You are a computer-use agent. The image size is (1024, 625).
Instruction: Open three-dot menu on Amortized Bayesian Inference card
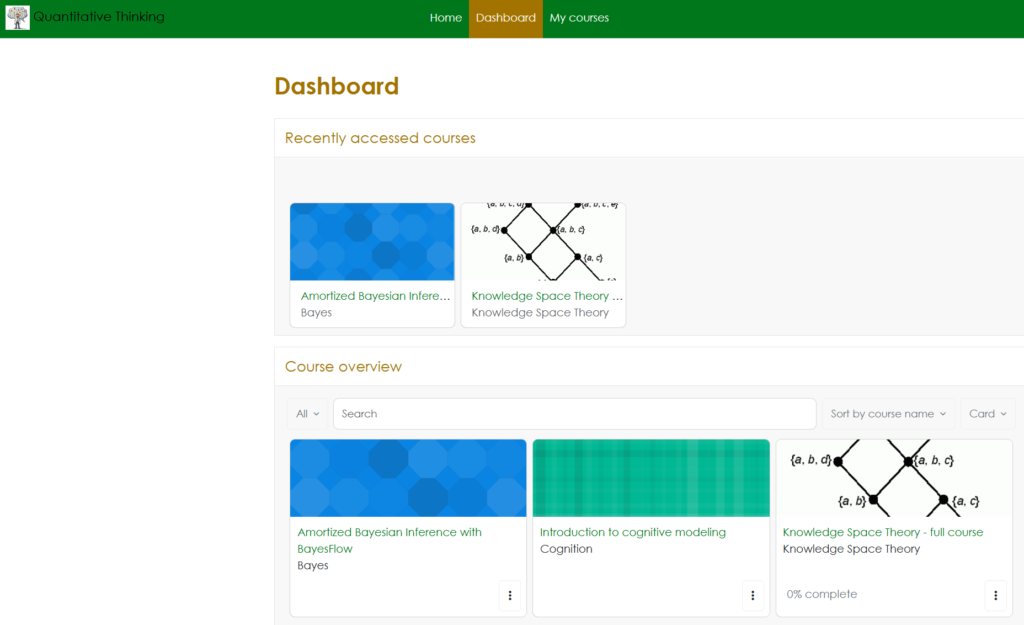(509, 595)
